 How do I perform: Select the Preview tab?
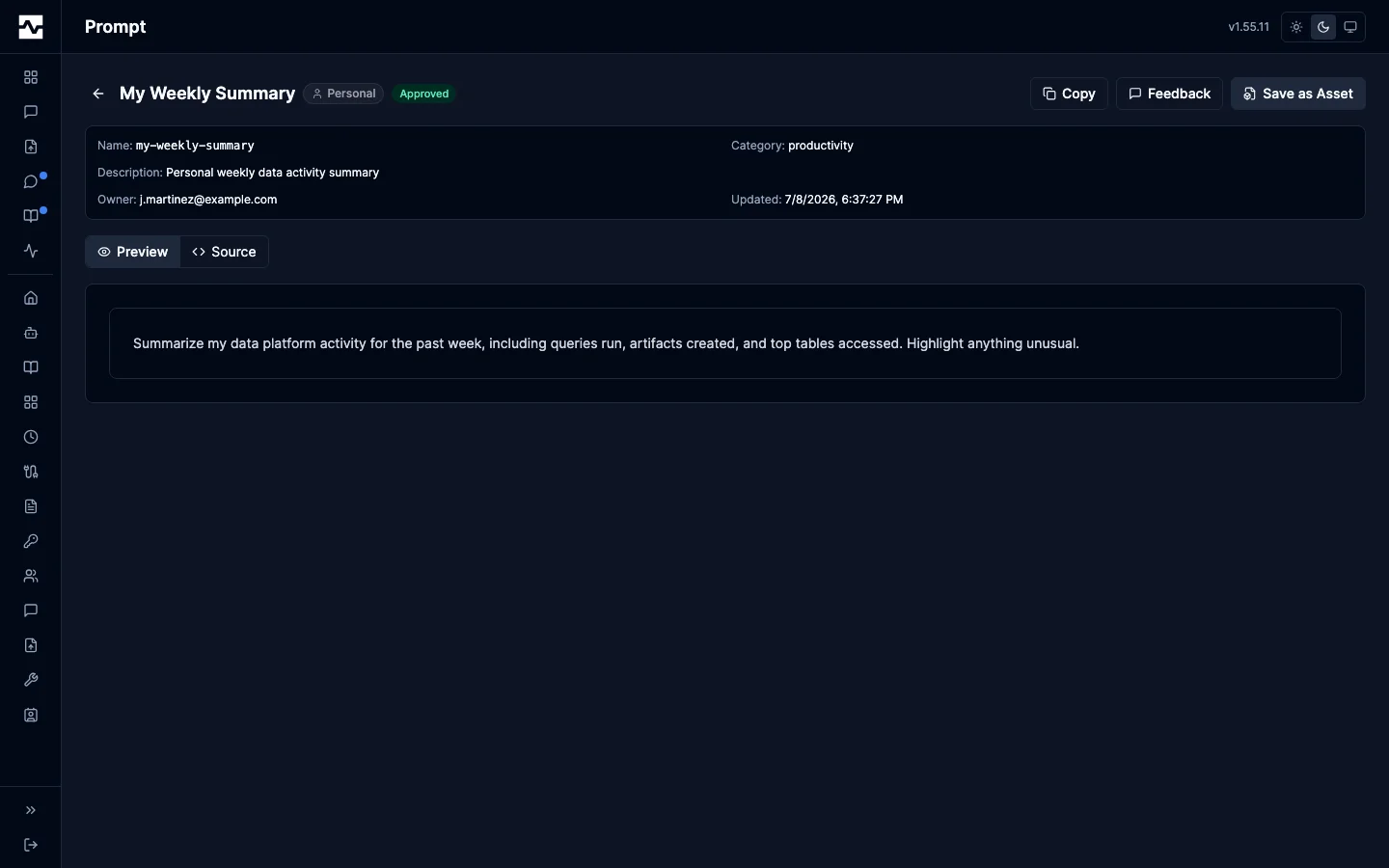pyautogui.click(x=133, y=252)
